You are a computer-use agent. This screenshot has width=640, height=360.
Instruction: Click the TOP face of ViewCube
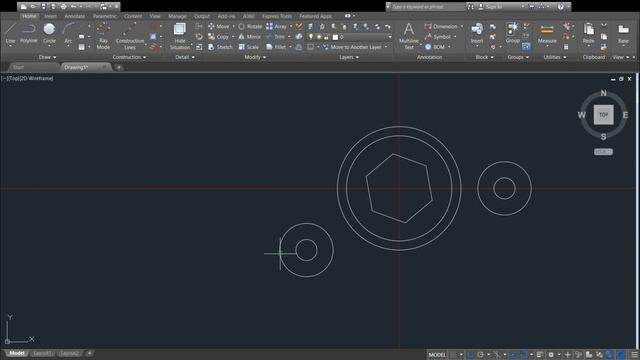tap(603, 115)
